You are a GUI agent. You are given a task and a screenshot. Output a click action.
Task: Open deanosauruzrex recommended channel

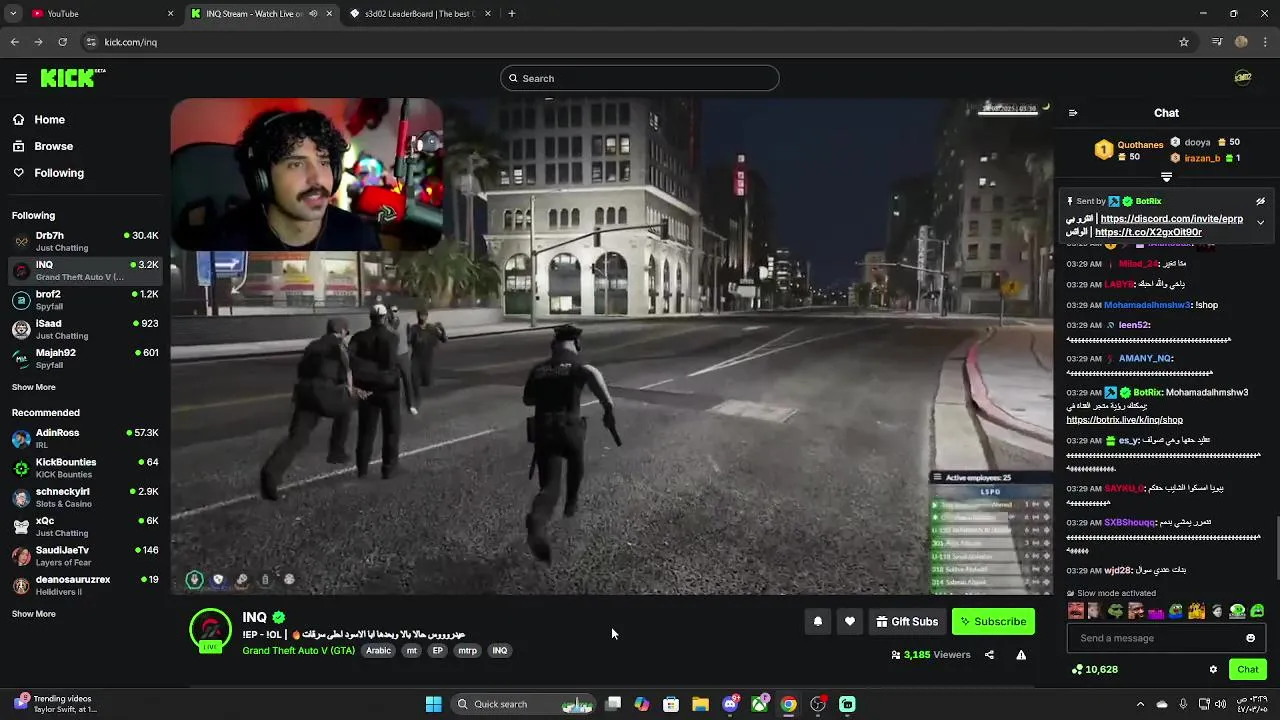click(85, 585)
